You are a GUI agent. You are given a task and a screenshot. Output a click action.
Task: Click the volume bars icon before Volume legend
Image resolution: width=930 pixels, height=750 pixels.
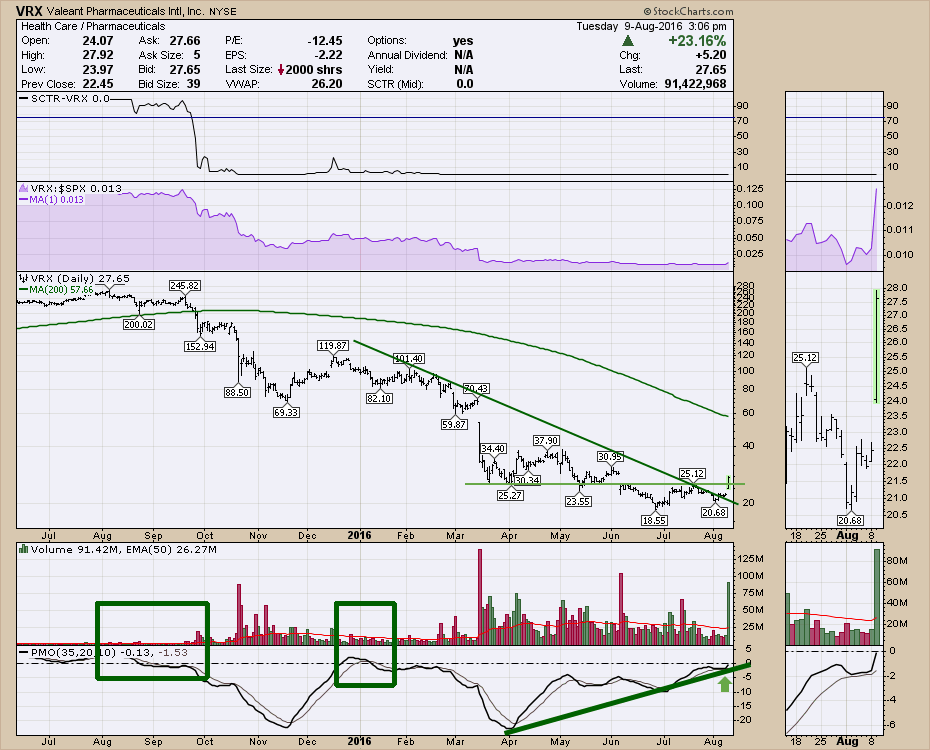pos(24,550)
